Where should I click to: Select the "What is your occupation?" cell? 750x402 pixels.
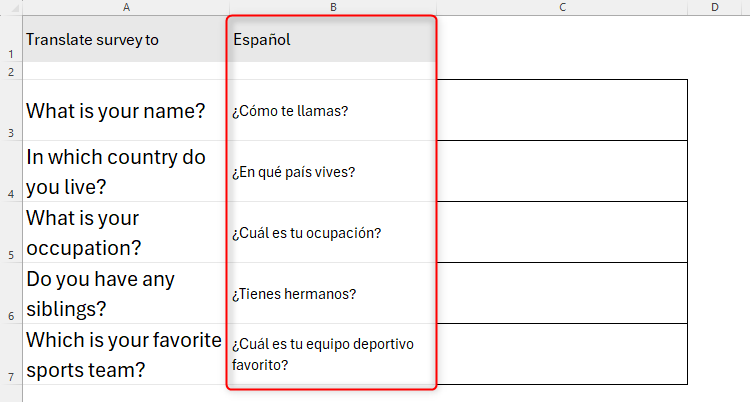click(x=125, y=233)
